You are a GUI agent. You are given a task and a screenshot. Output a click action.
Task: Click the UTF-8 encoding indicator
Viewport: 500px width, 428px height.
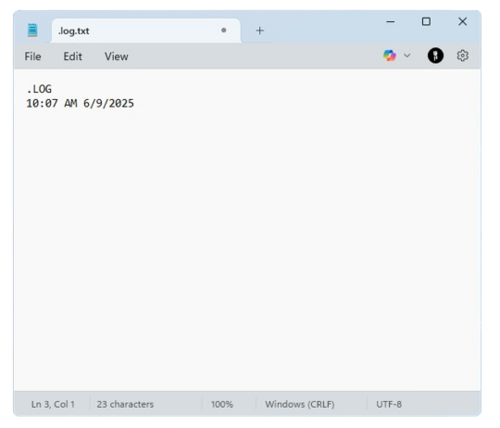389,404
